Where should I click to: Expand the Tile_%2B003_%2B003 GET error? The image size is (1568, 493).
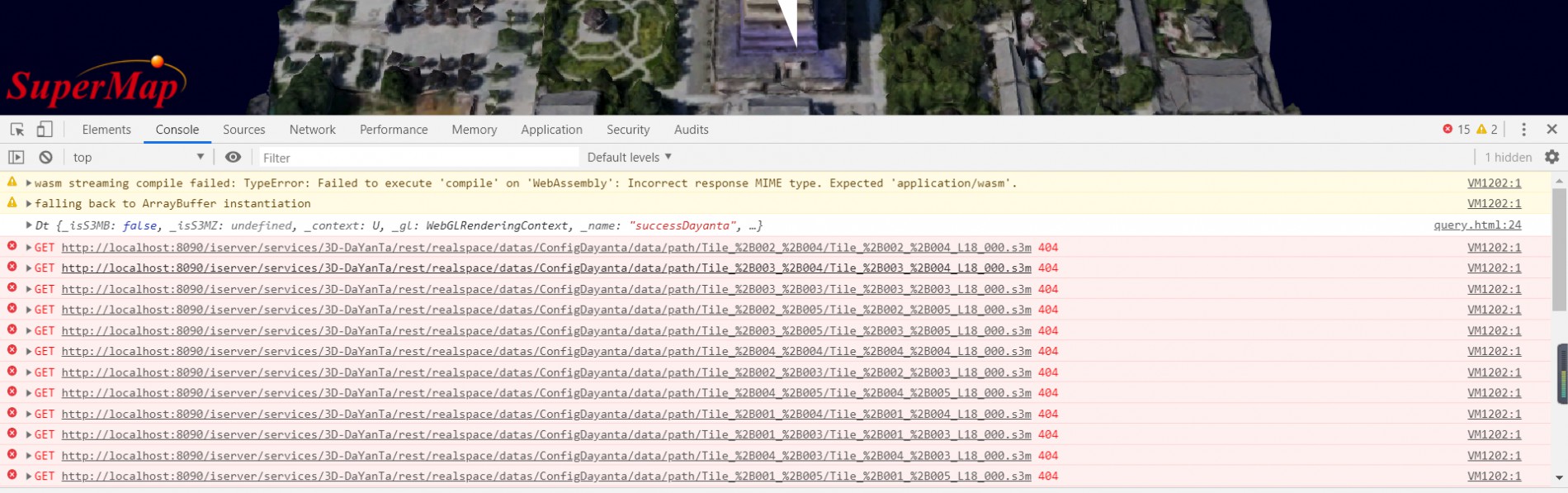point(29,289)
